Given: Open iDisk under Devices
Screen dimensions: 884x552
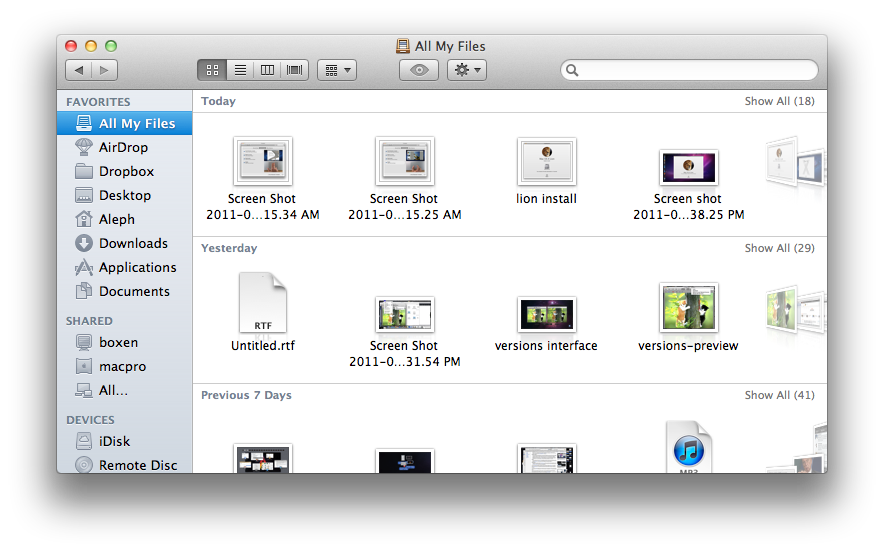Looking at the screenshot, I should coord(125,441).
